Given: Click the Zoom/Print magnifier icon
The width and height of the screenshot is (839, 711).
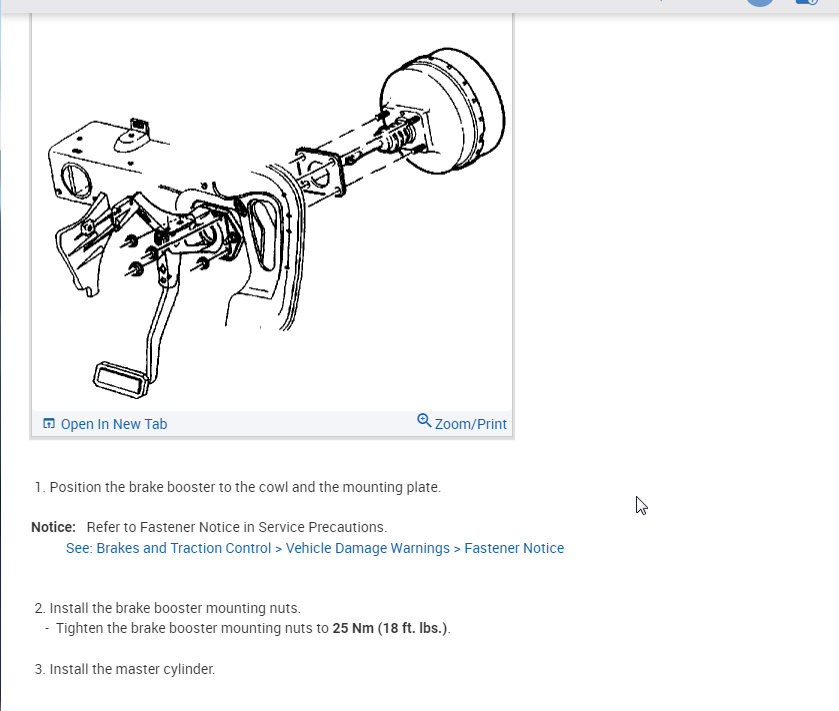Looking at the screenshot, I should (424, 421).
